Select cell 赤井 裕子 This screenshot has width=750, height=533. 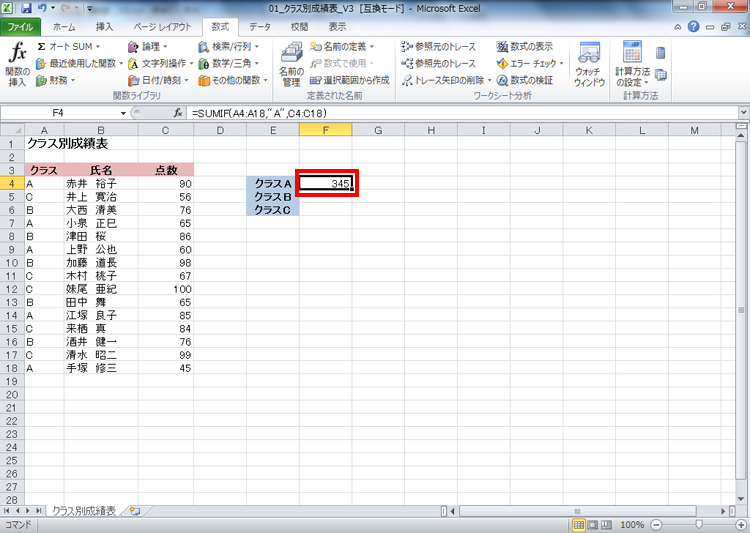101,184
